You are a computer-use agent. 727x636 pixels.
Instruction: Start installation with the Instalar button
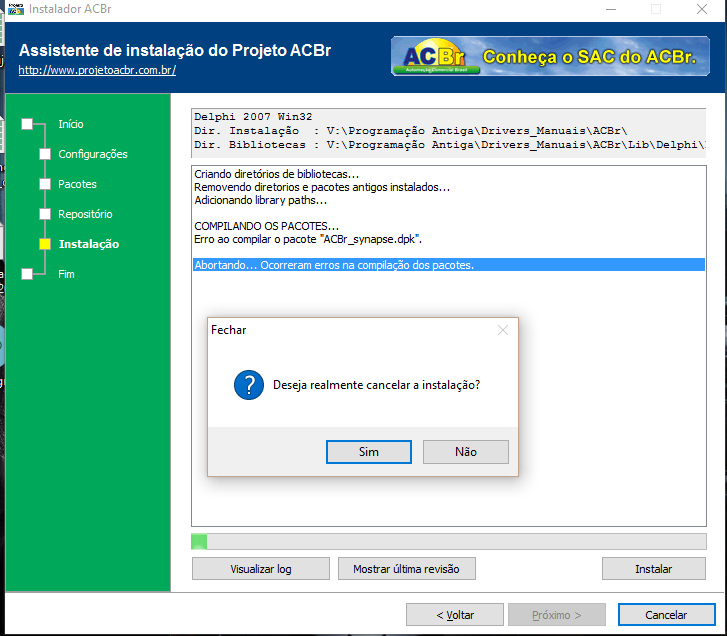[x=654, y=569]
